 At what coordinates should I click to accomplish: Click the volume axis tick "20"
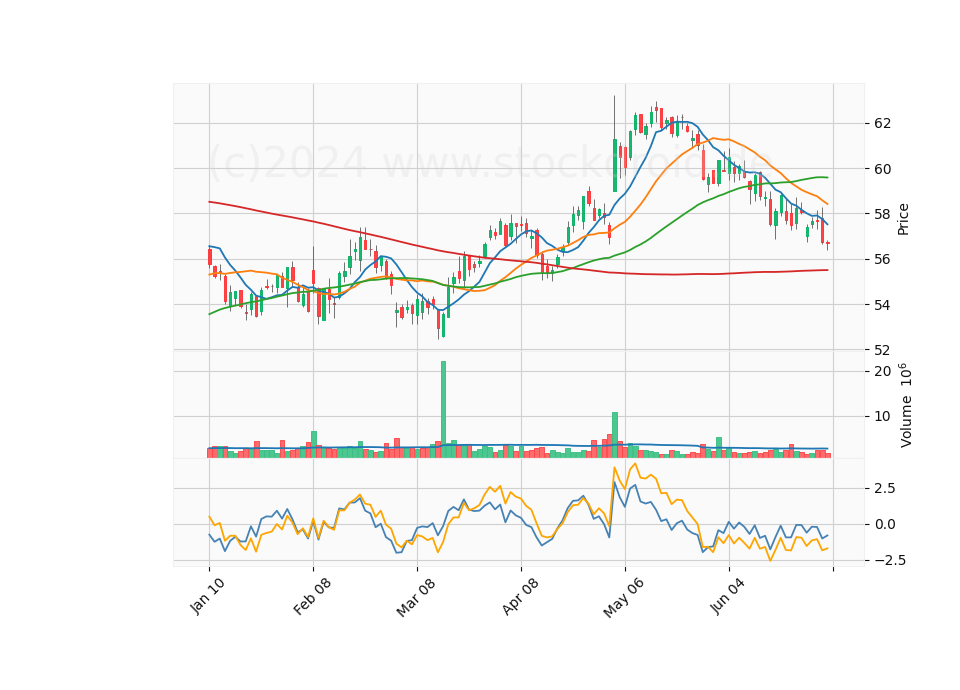(882, 372)
